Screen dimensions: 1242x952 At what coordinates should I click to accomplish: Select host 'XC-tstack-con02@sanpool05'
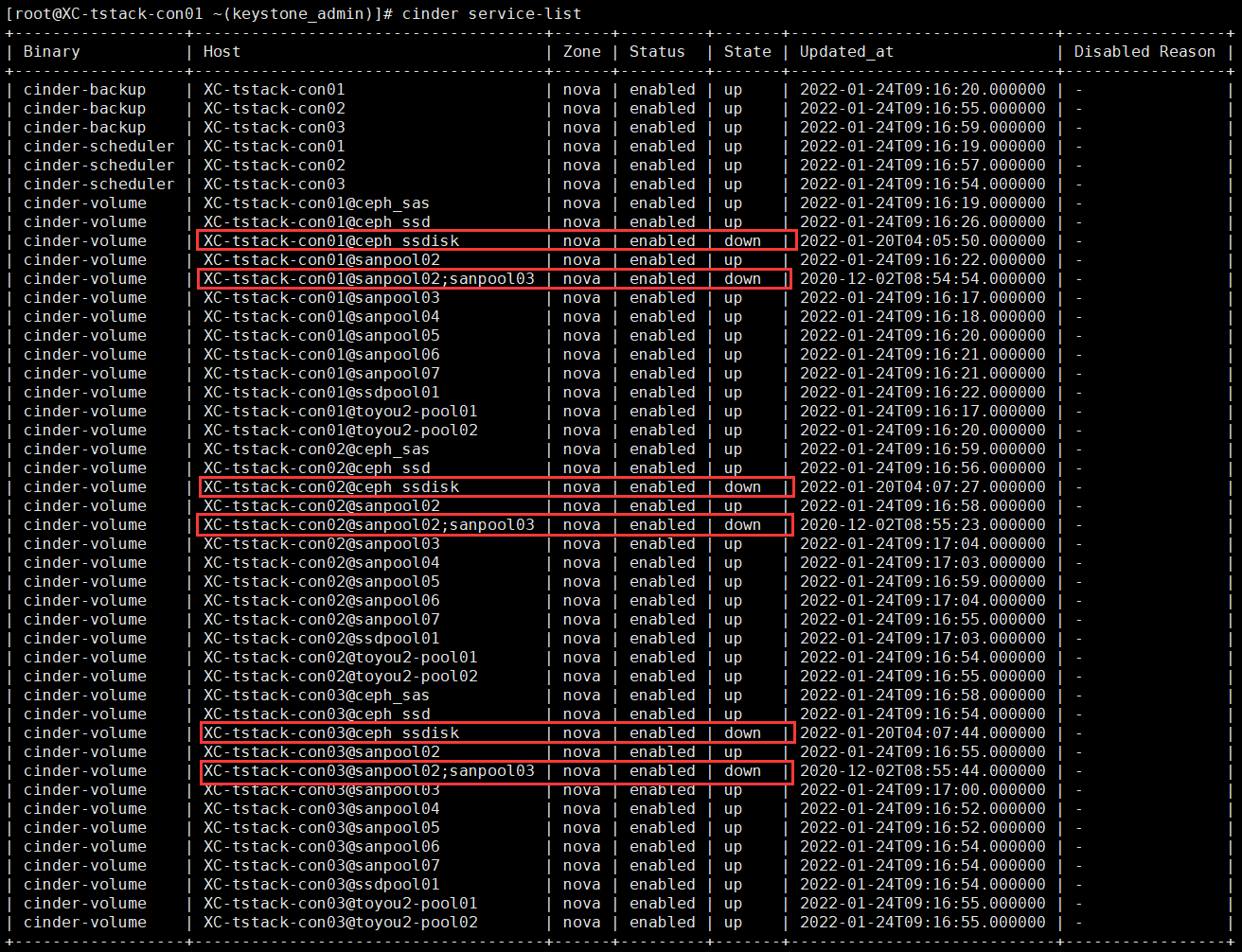click(x=321, y=582)
